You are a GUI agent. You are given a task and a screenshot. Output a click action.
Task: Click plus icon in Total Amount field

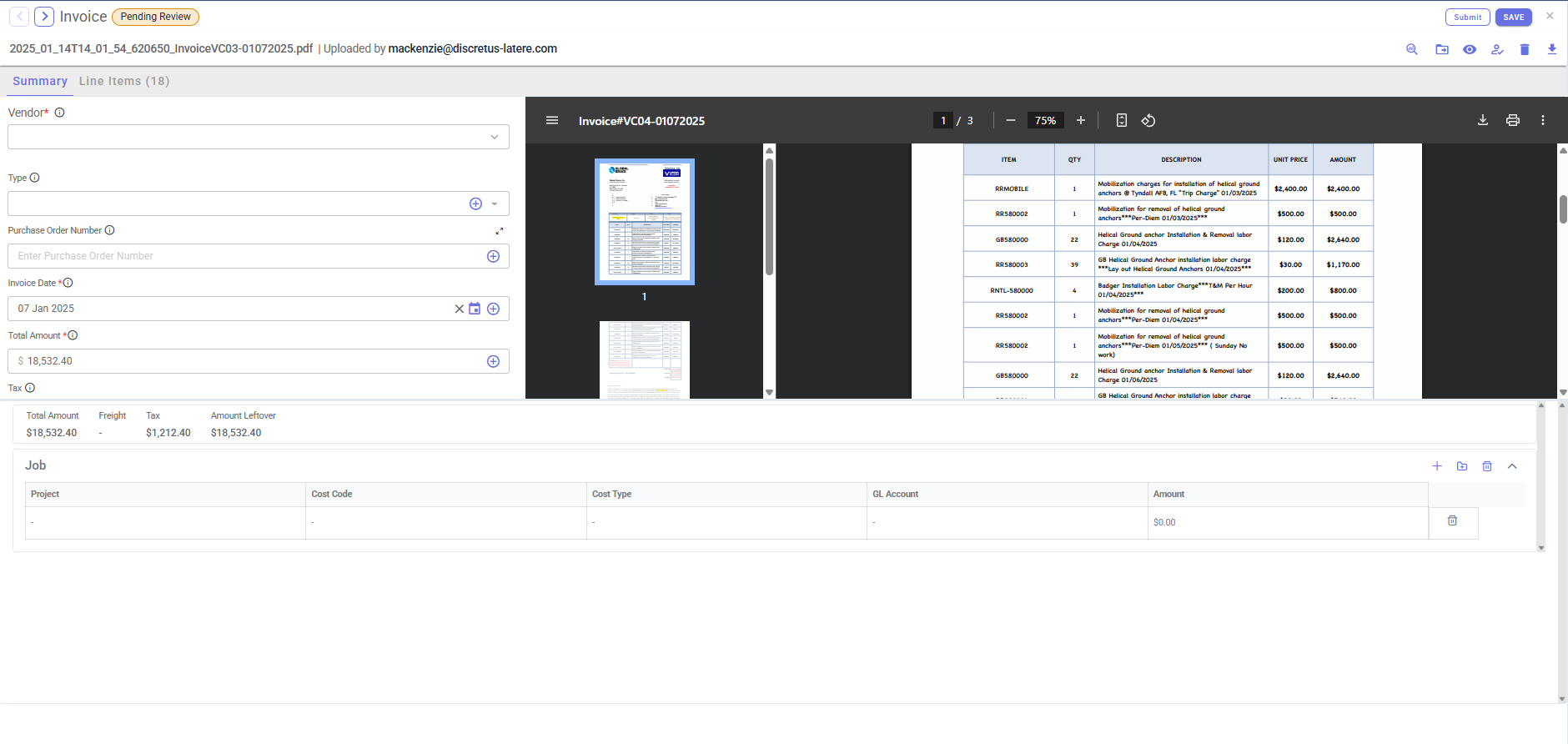tap(493, 361)
